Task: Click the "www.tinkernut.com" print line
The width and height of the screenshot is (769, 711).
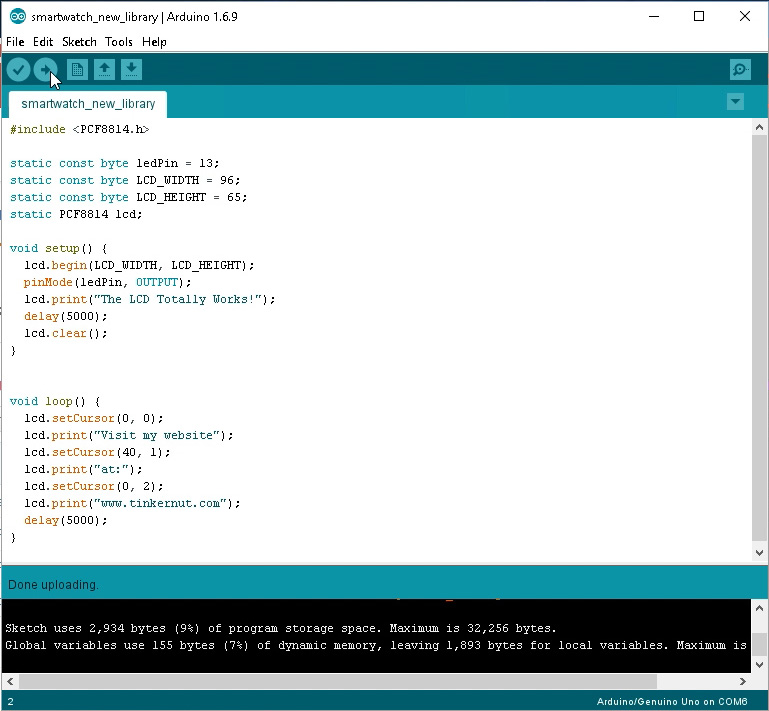Action: 132,503
